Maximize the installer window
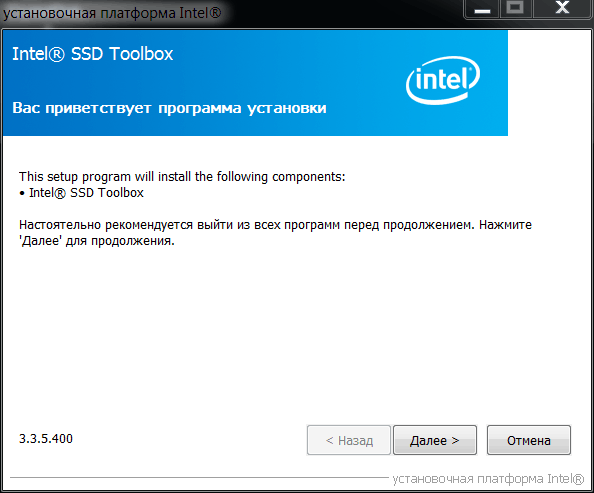 pyautogui.click(x=515, y=8)
